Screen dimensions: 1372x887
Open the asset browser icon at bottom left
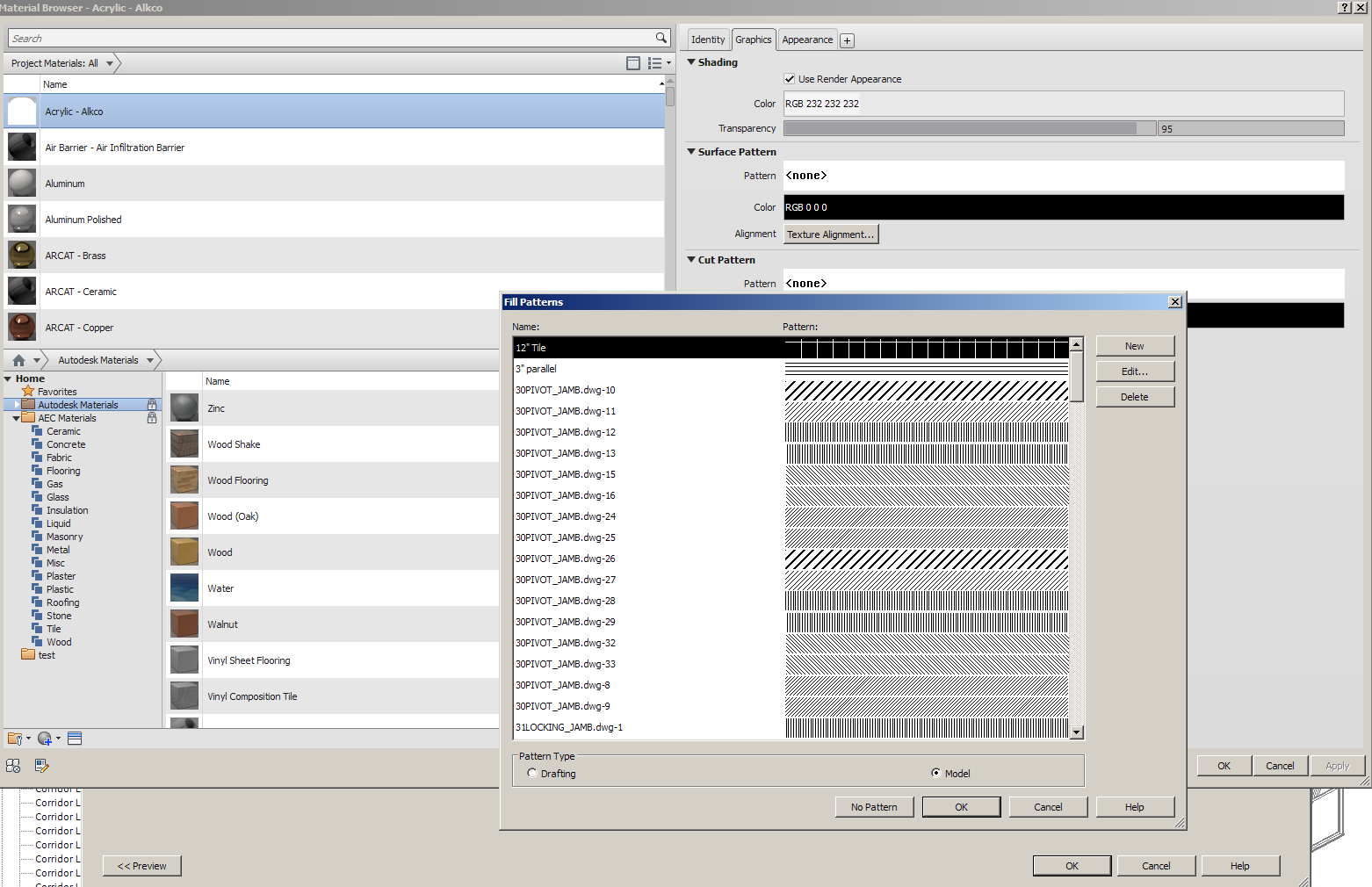tap(13, 766)
